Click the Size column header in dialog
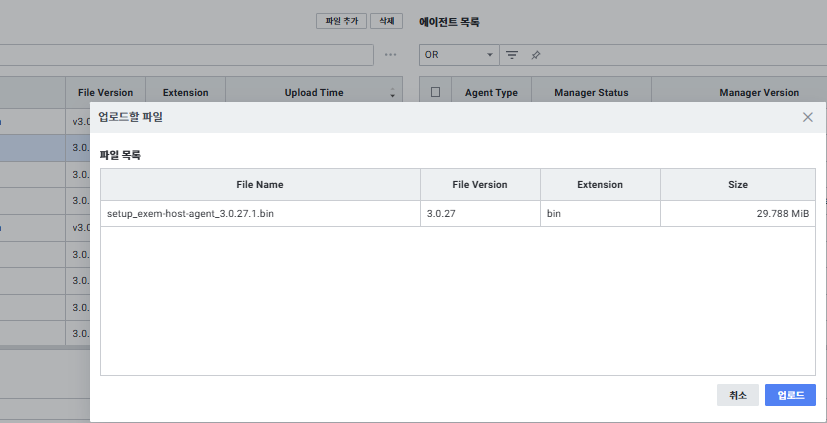This screenshot has height=423, width=827. coord(737,184)
